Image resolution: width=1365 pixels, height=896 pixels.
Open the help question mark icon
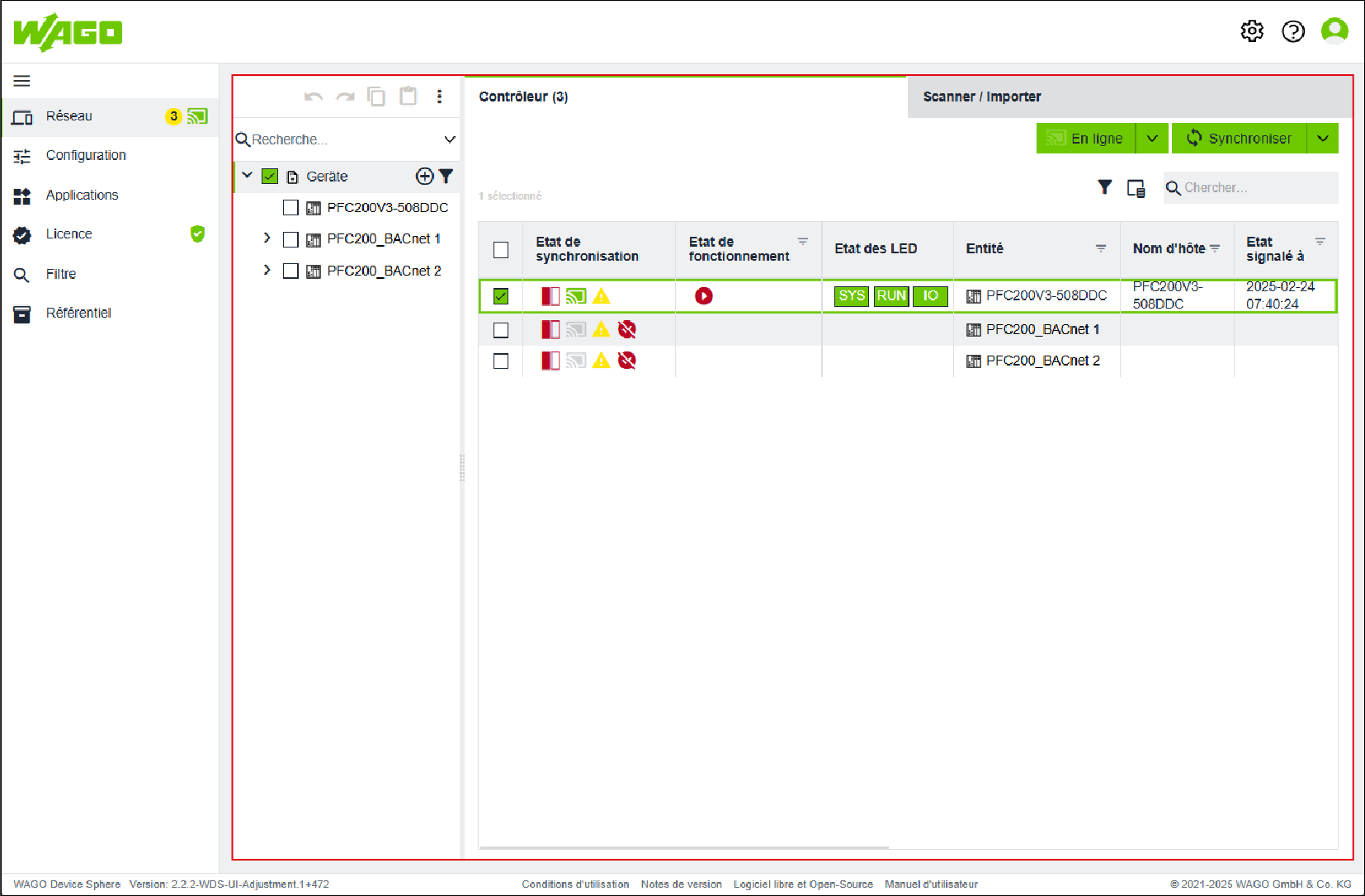coord(1293,31)
